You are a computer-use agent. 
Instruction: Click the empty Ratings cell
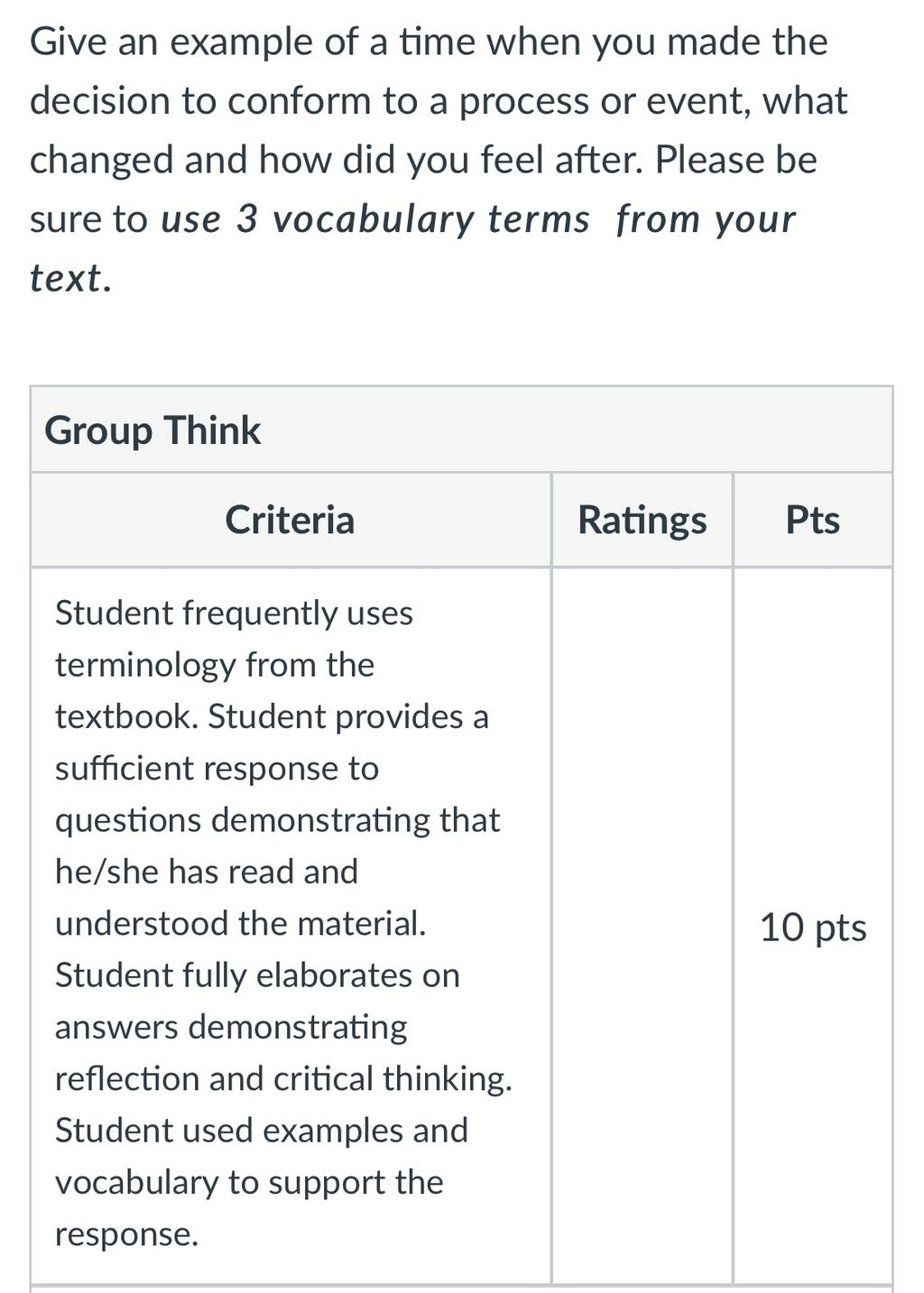[642, 925]
